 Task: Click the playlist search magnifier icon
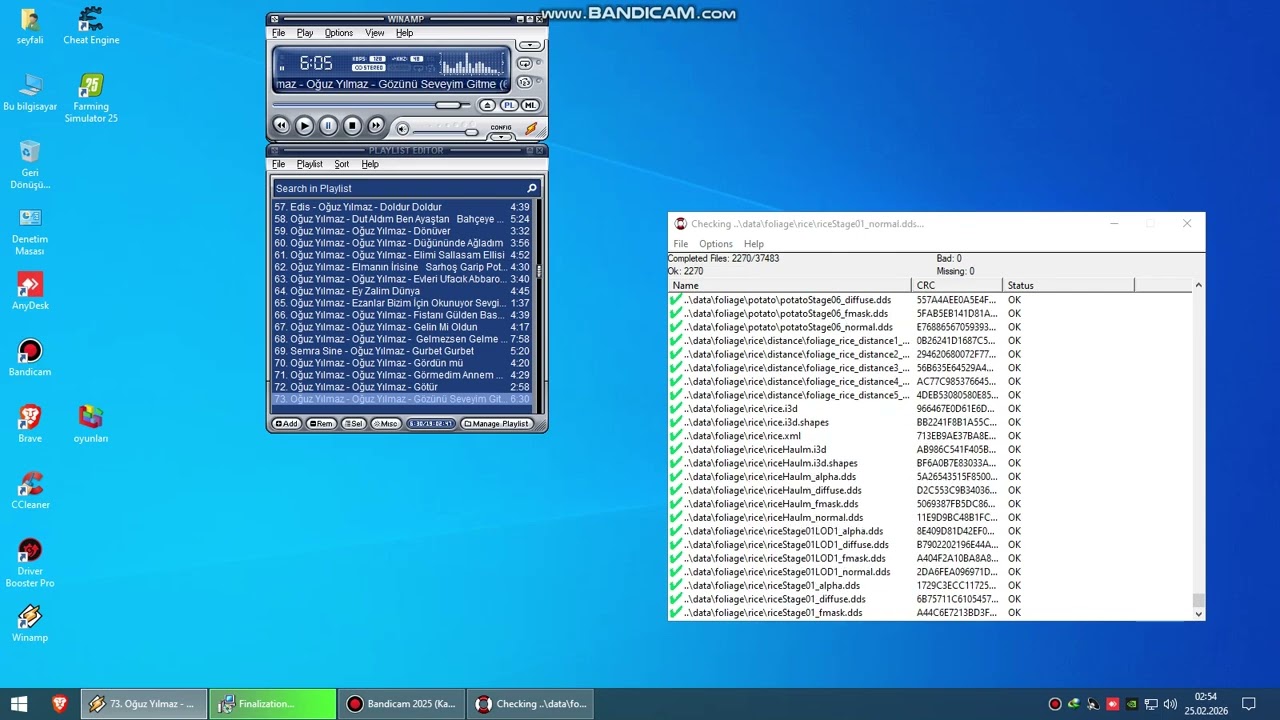(532, 188)
